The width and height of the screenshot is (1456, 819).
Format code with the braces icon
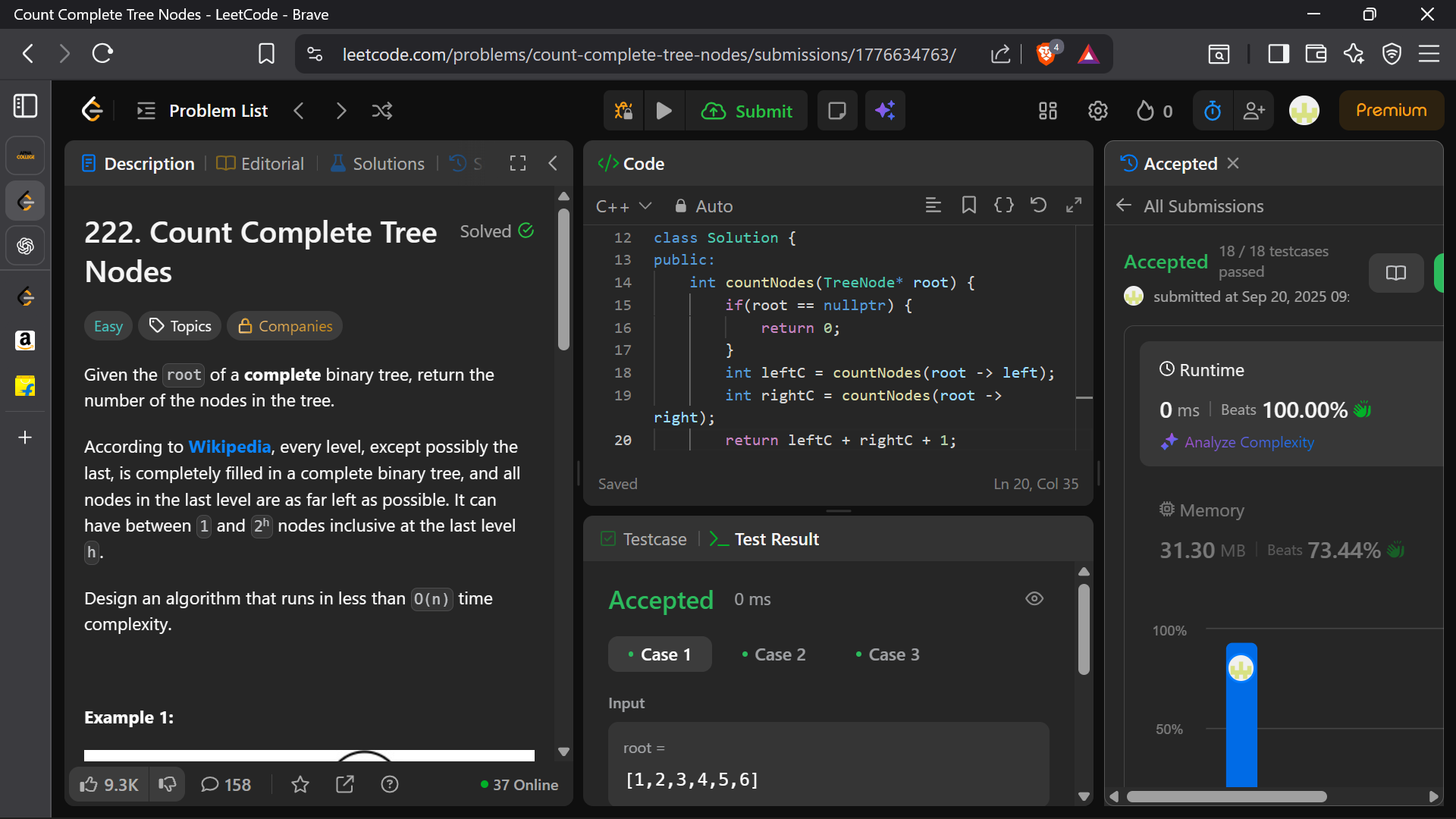click(1003, 206)
